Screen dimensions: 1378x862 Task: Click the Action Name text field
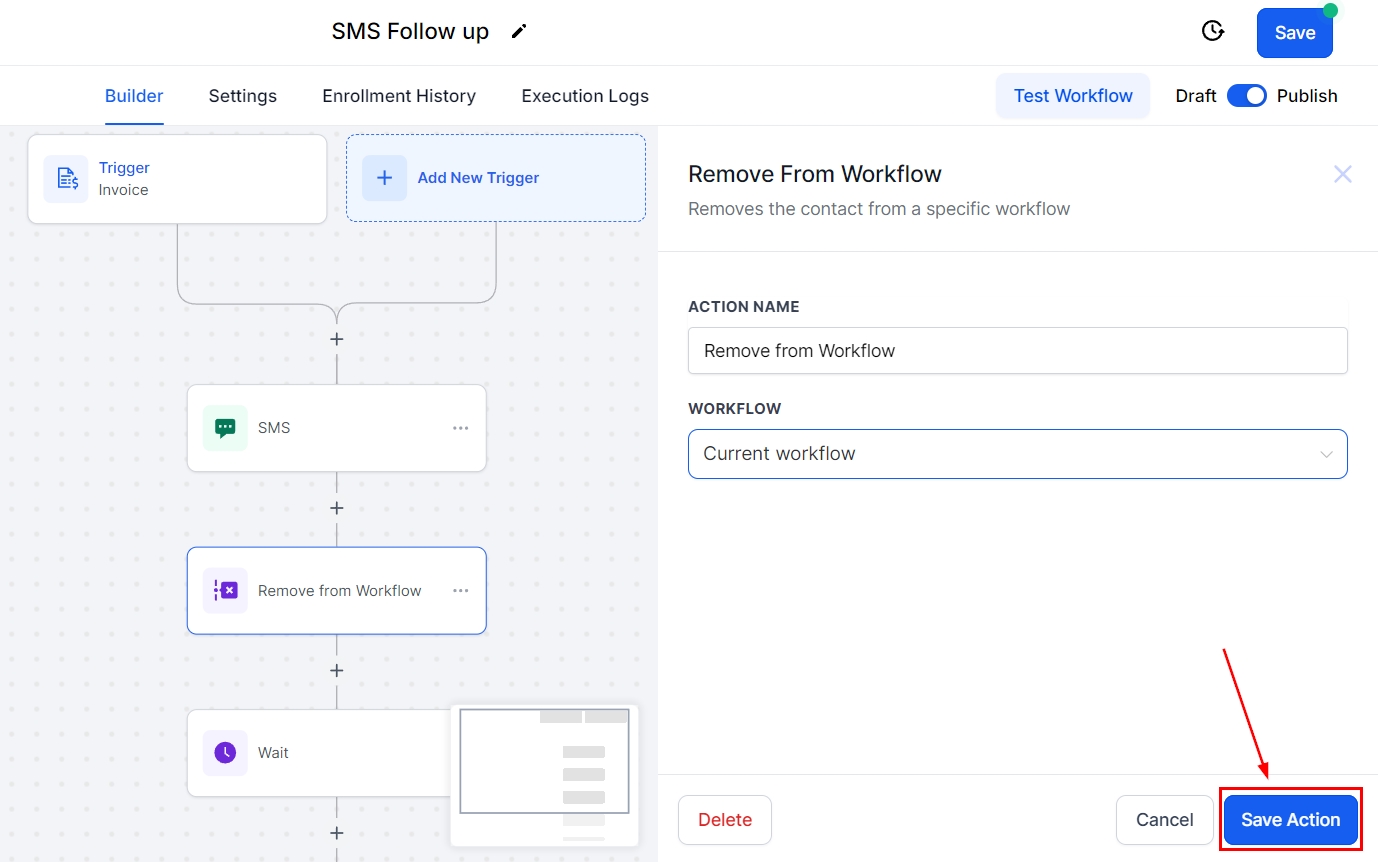[1017, 351]
